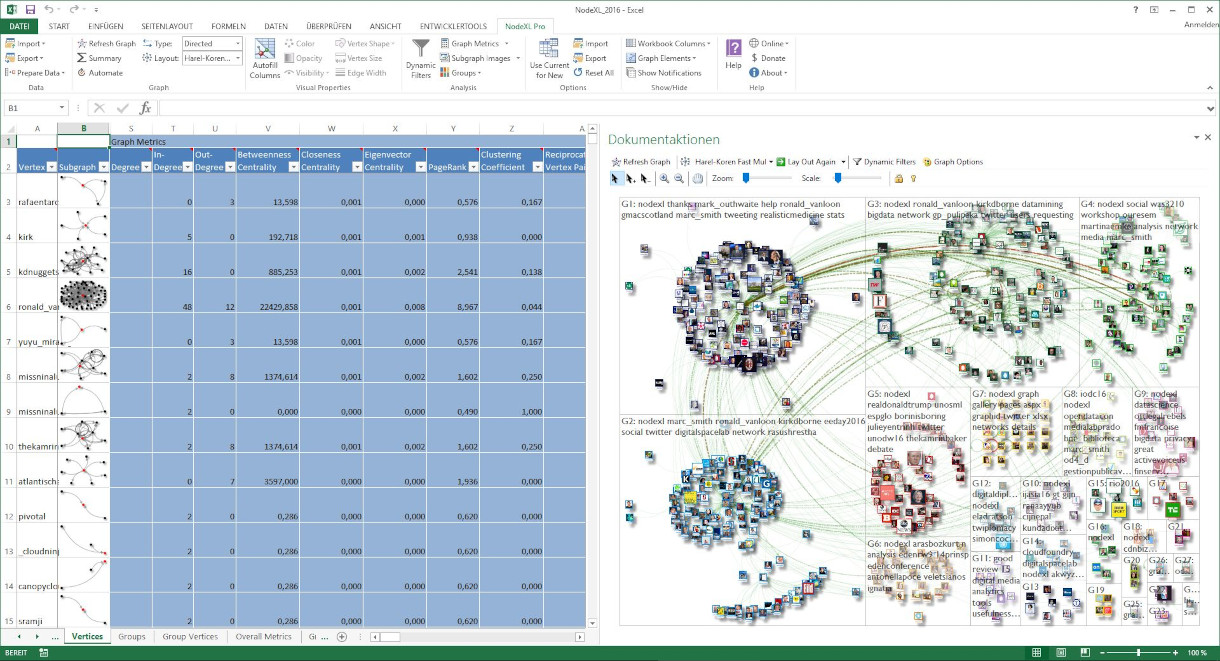Open the graph Type dropdown showing Directed
The width and height of the screenshot is (1220, 661).
(x=211, y=44)
